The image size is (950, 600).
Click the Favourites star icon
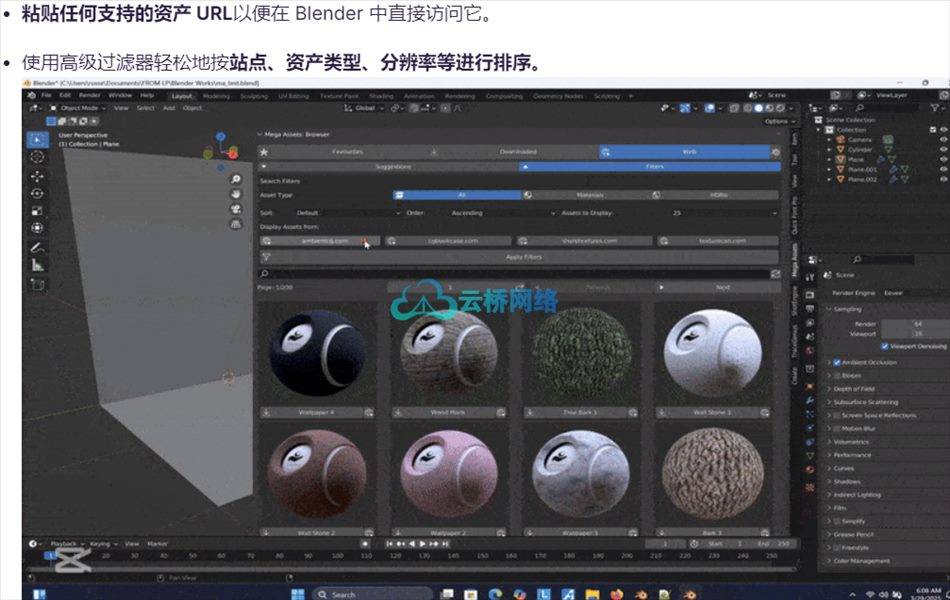[264, 152]
